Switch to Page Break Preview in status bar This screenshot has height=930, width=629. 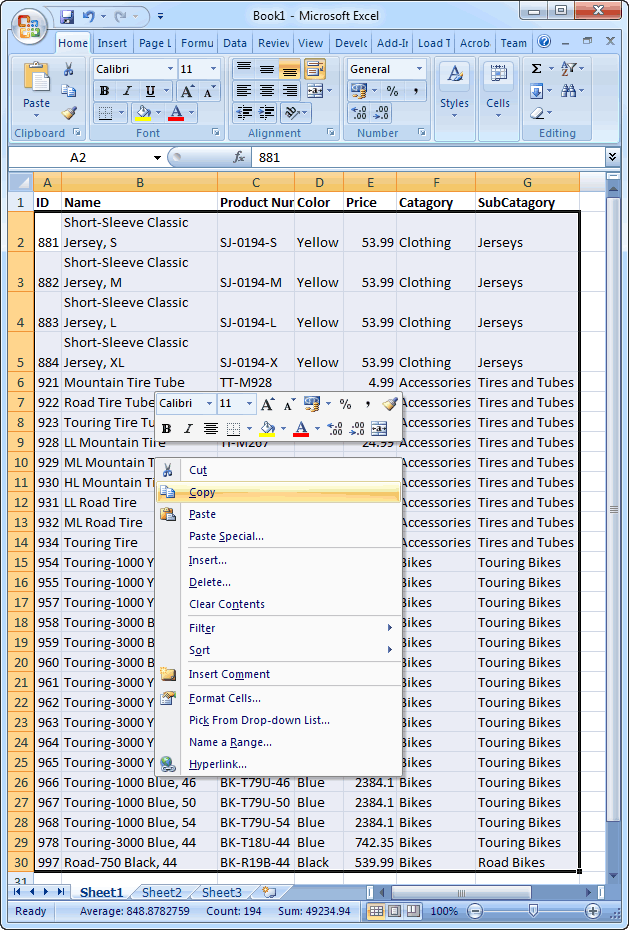pyautogui.click(x=414, y=911)
